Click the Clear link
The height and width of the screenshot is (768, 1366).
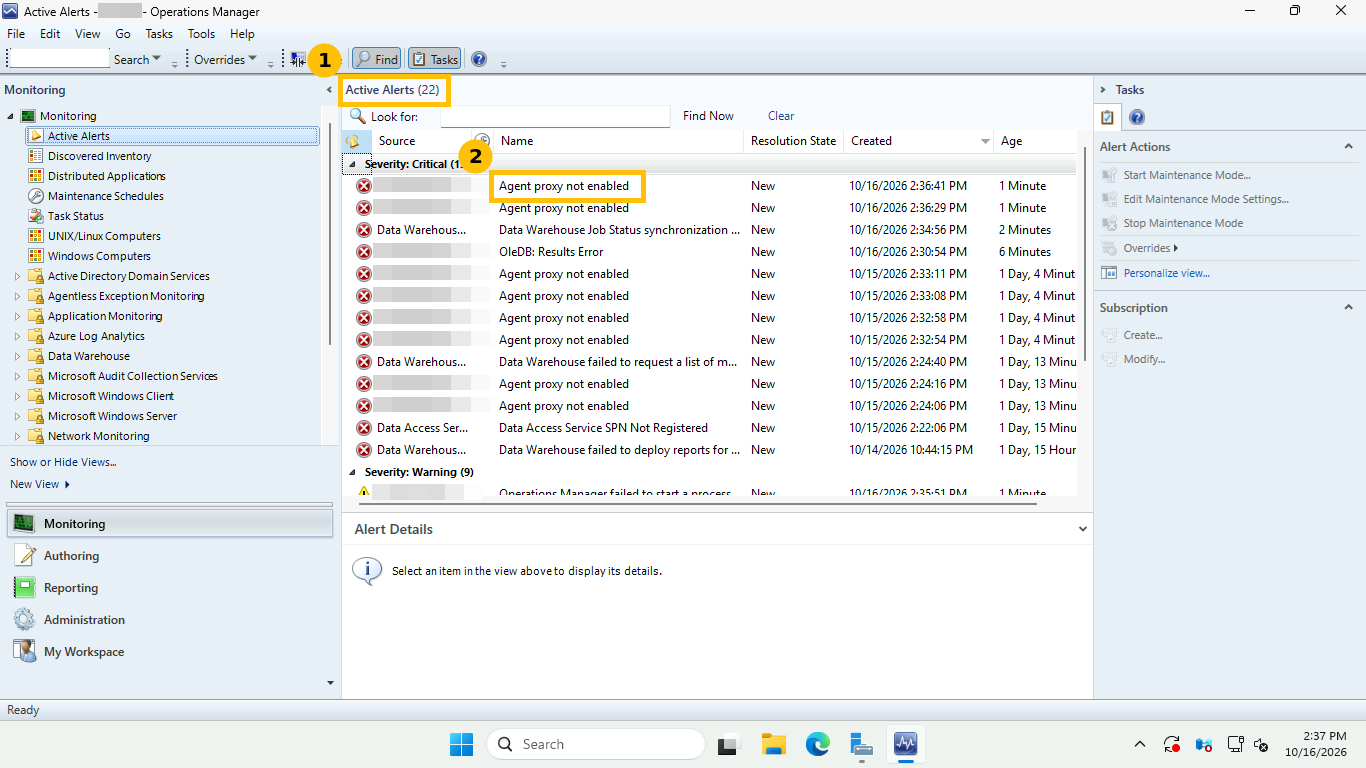click(781, 116)
